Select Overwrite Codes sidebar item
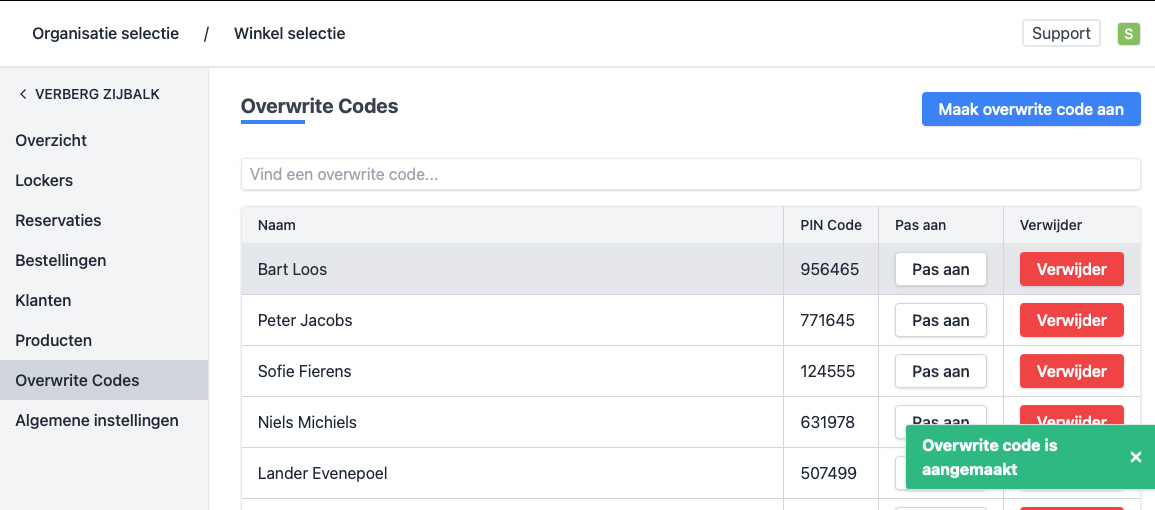The width and height of the screenshot is (1155, 510). coord(77,380)
